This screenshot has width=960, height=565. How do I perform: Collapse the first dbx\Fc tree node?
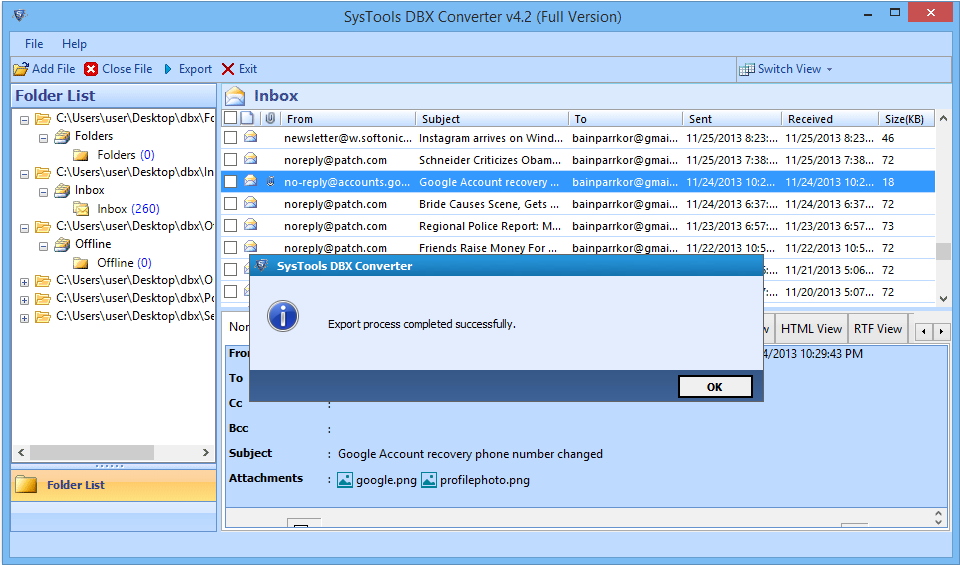pyautogui.click(x=24, y=120)
